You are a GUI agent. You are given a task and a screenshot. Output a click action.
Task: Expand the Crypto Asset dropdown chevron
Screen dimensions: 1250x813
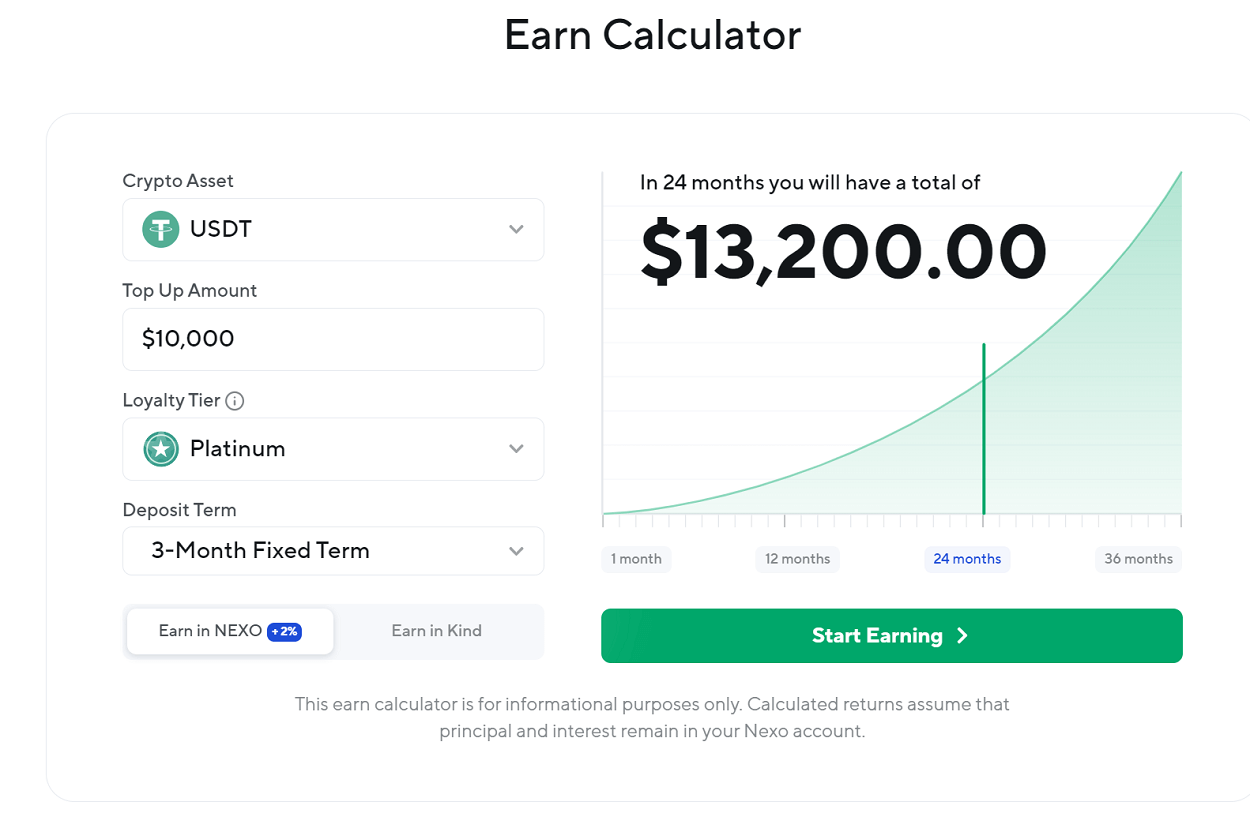coord(516,229)
